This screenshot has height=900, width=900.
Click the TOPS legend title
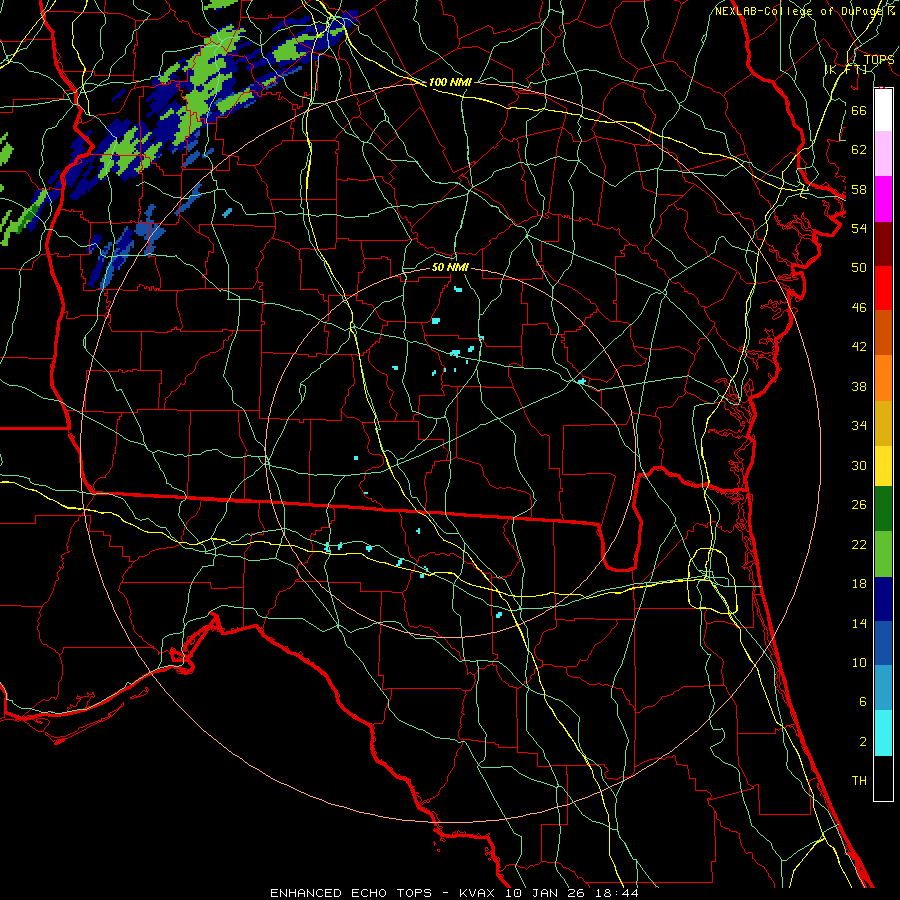879,59
